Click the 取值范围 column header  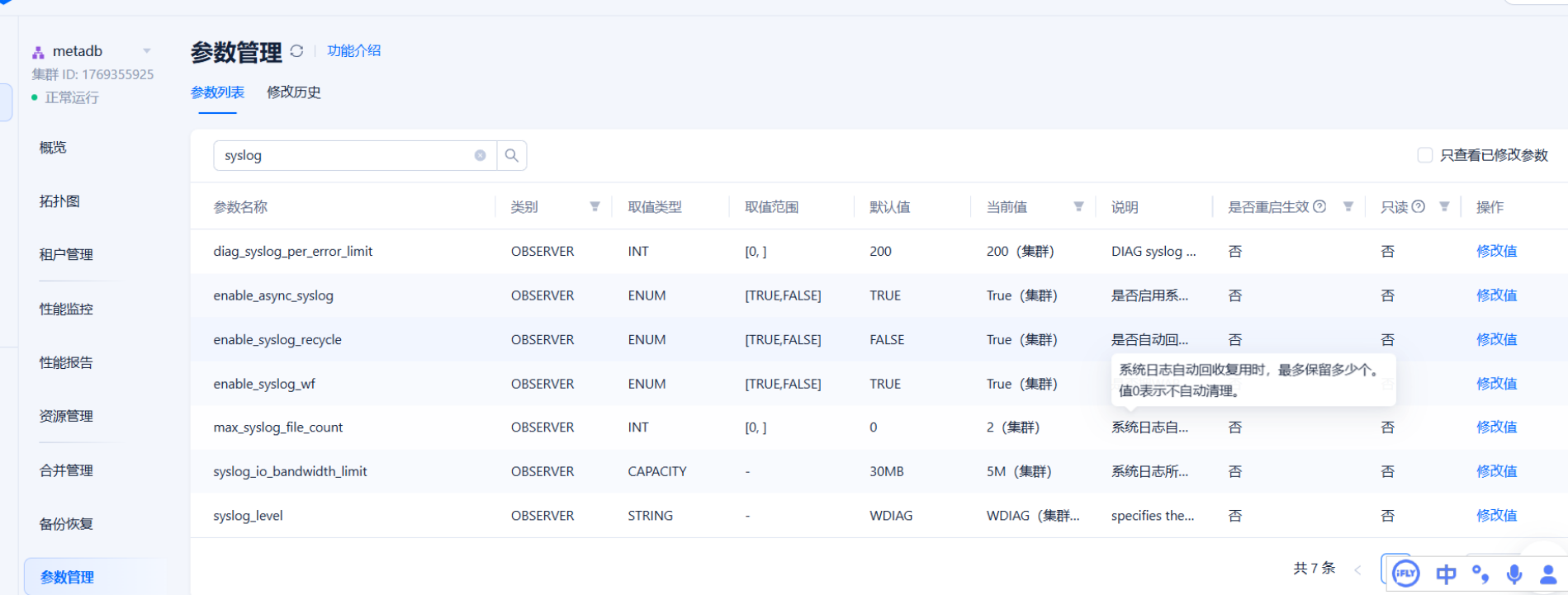771,207
